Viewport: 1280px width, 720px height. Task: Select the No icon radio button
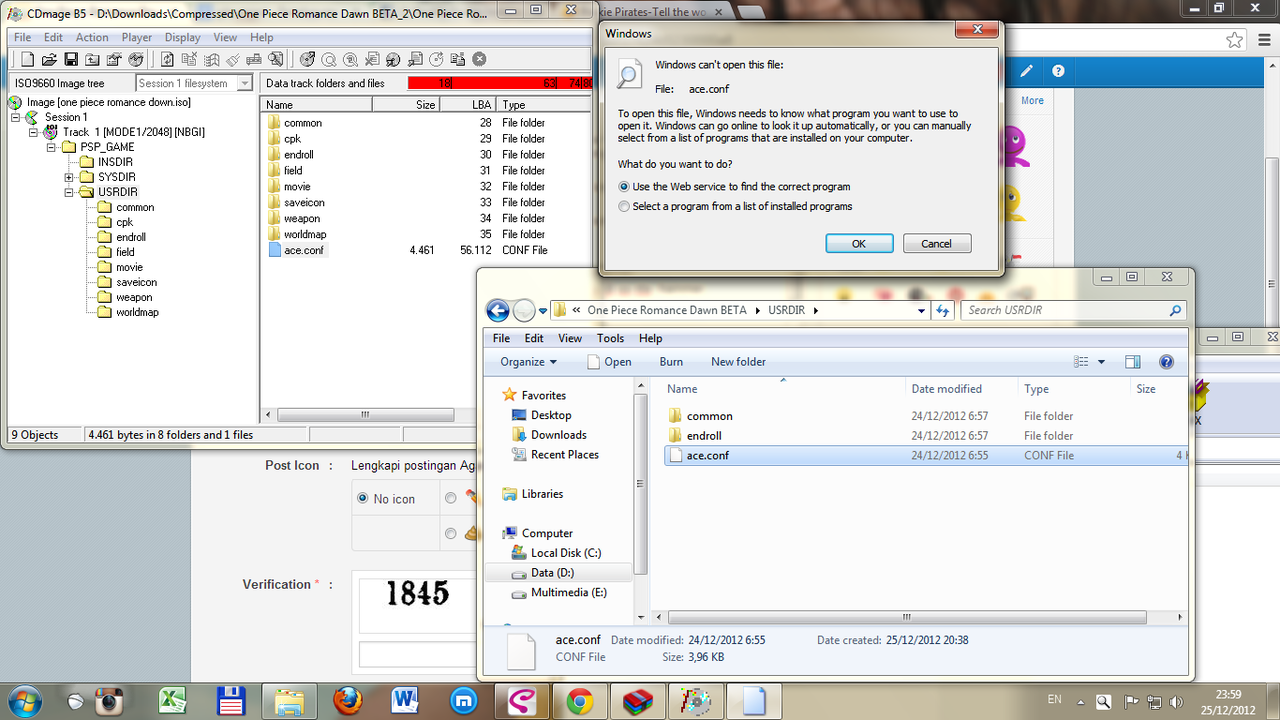click(362, 498)
